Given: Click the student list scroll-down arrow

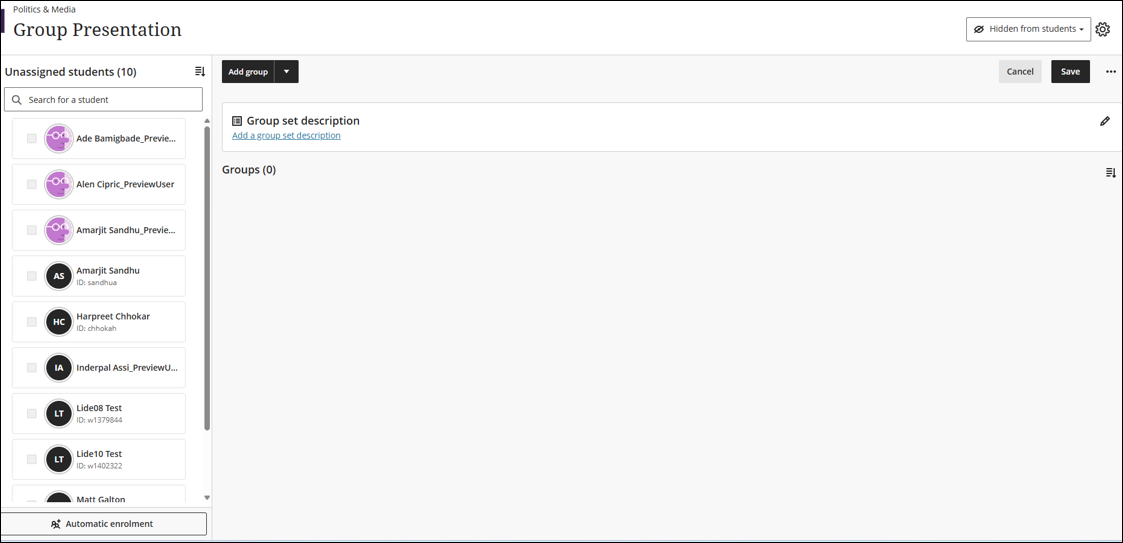Looking at the screenshot, I should click(x=207, y=497).
